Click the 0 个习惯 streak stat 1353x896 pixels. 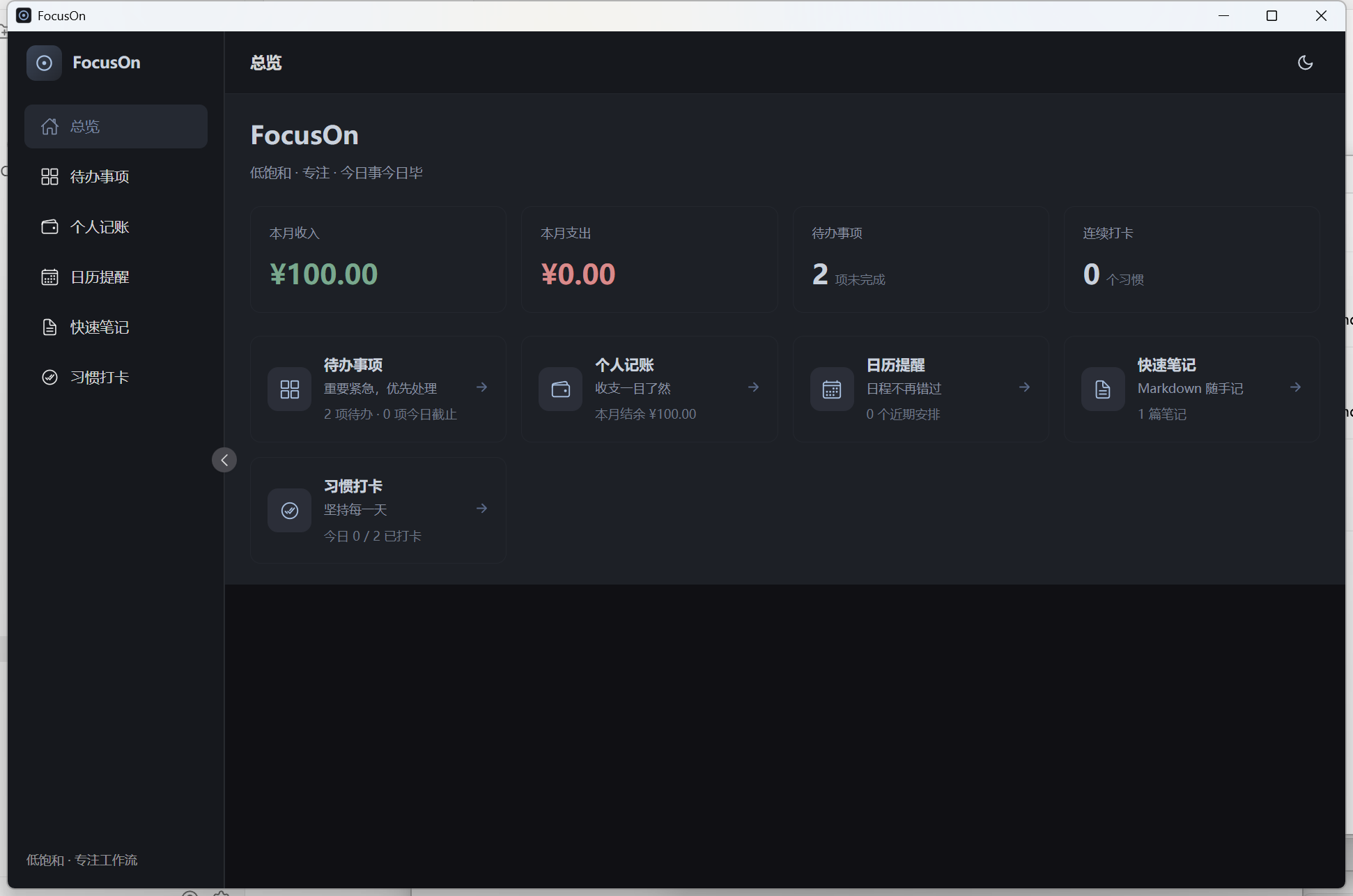coord(1113,275)
